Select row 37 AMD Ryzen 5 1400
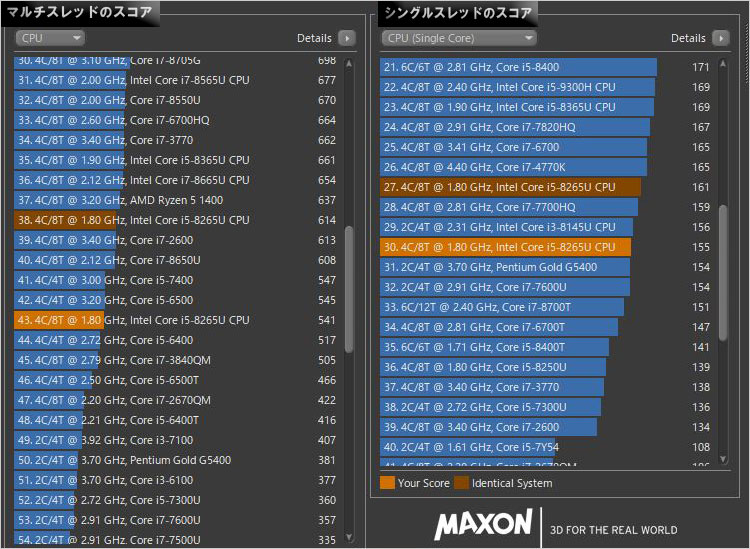 (x=175, y=200)
